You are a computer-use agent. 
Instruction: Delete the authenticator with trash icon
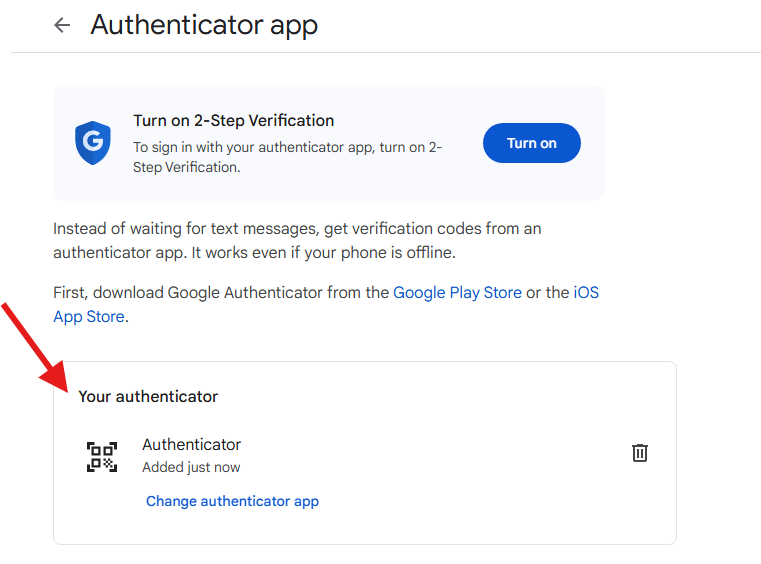tap(640, 453)
